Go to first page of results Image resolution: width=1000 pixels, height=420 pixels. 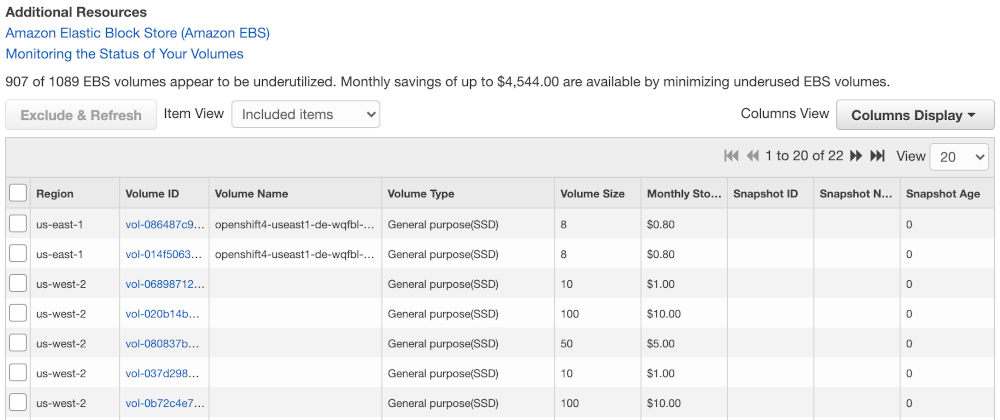tap(731, 156)
